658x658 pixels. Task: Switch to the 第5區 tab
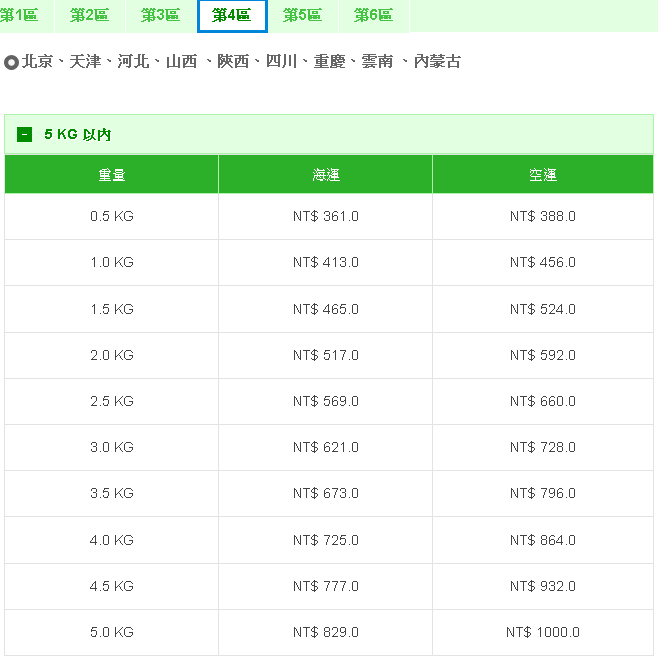(302, 16)
